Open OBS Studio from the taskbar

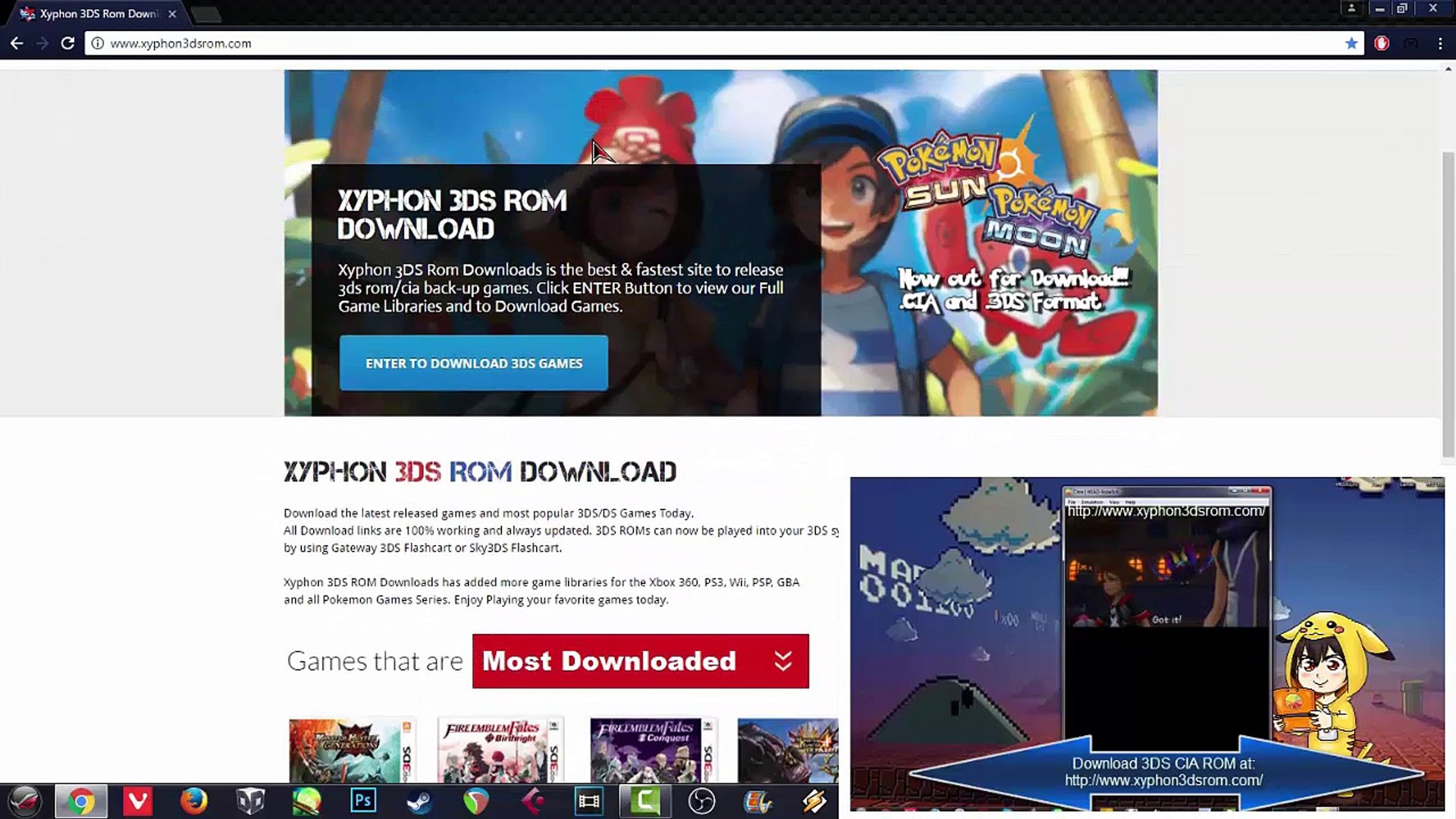(701, 801)
